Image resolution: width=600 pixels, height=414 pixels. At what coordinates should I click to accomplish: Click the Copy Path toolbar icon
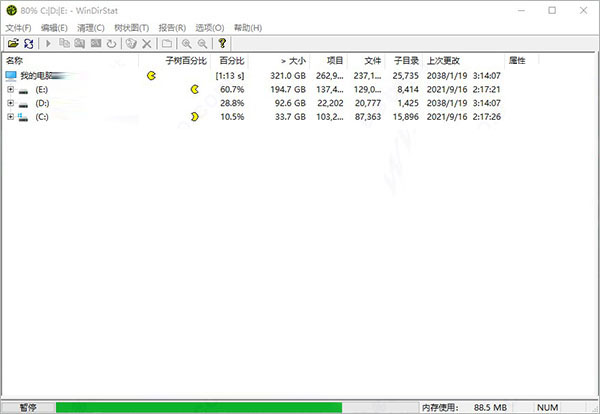point(64,43)
